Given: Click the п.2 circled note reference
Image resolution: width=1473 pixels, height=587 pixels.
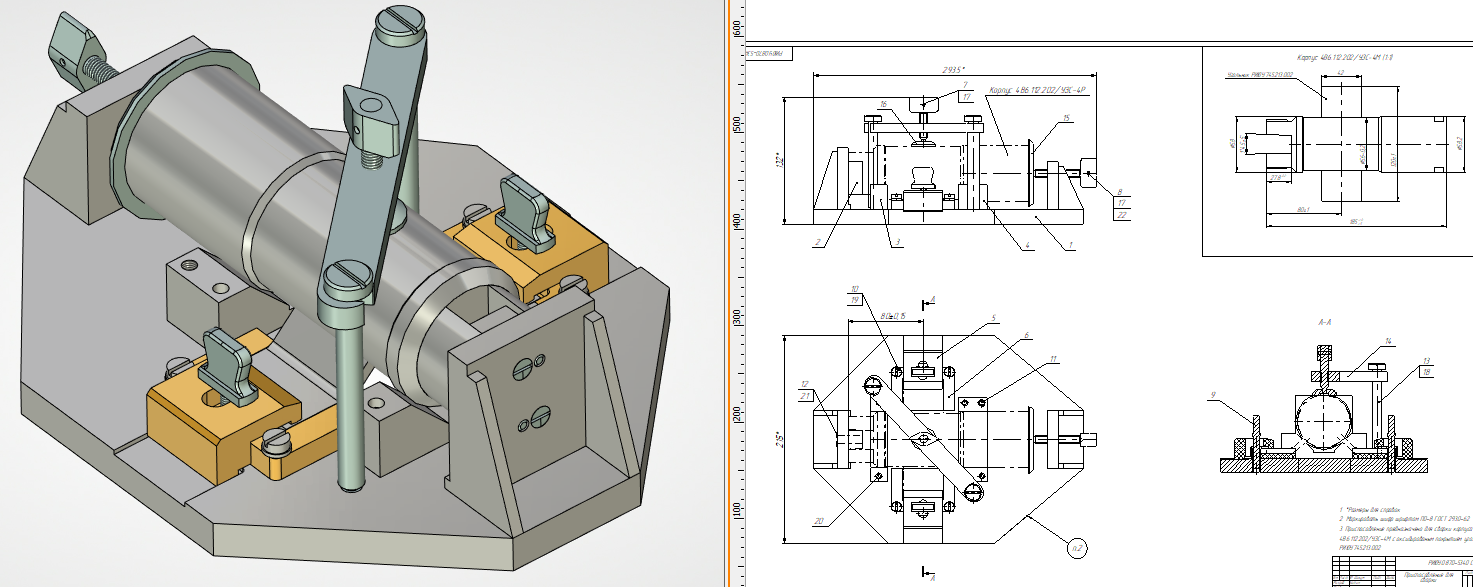Looking at the screenshot, I should pyautogui.click(x=1076, y=548).
